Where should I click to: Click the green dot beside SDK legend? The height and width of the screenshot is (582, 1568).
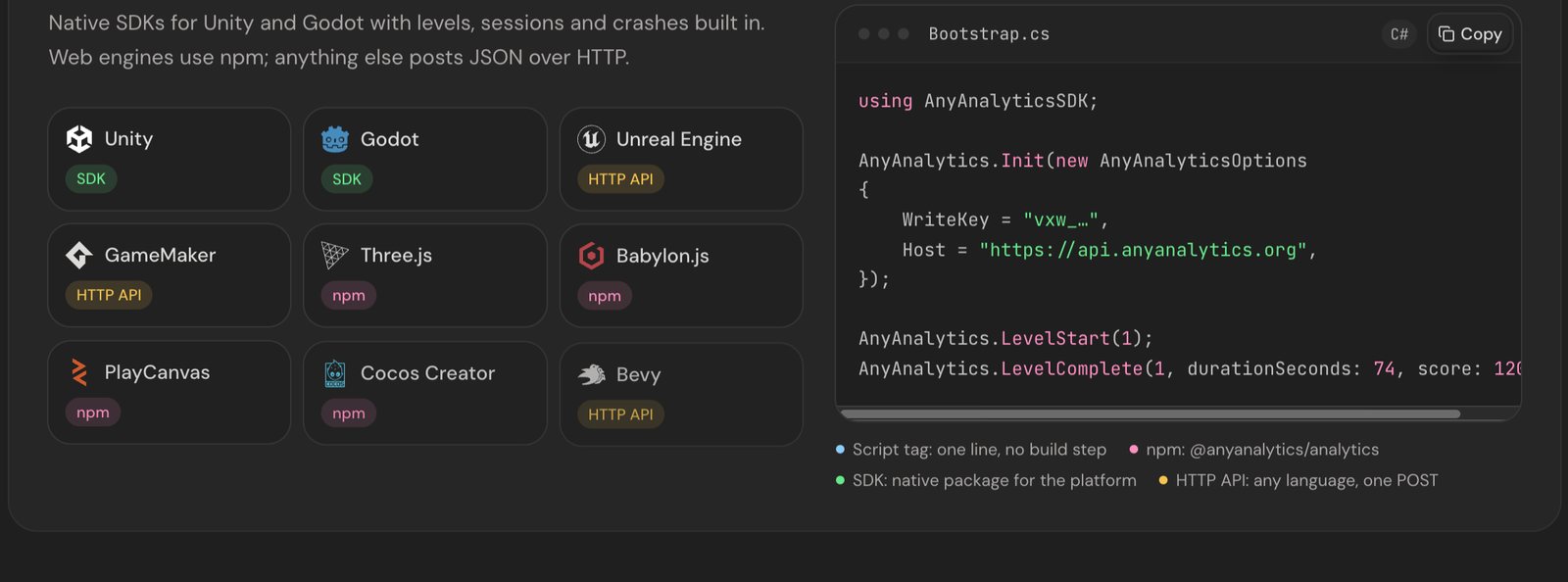(840, 480)
